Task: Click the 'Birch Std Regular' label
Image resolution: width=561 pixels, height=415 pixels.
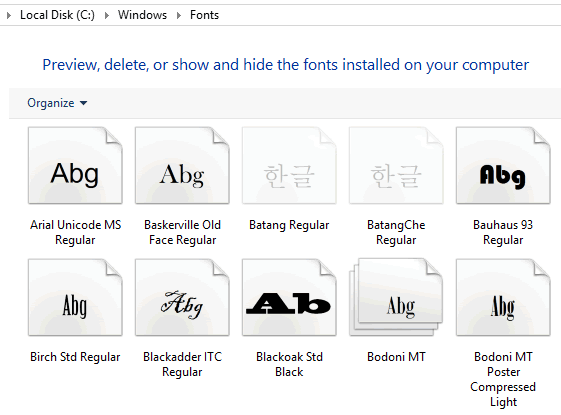Action: [x=75, y=357]
